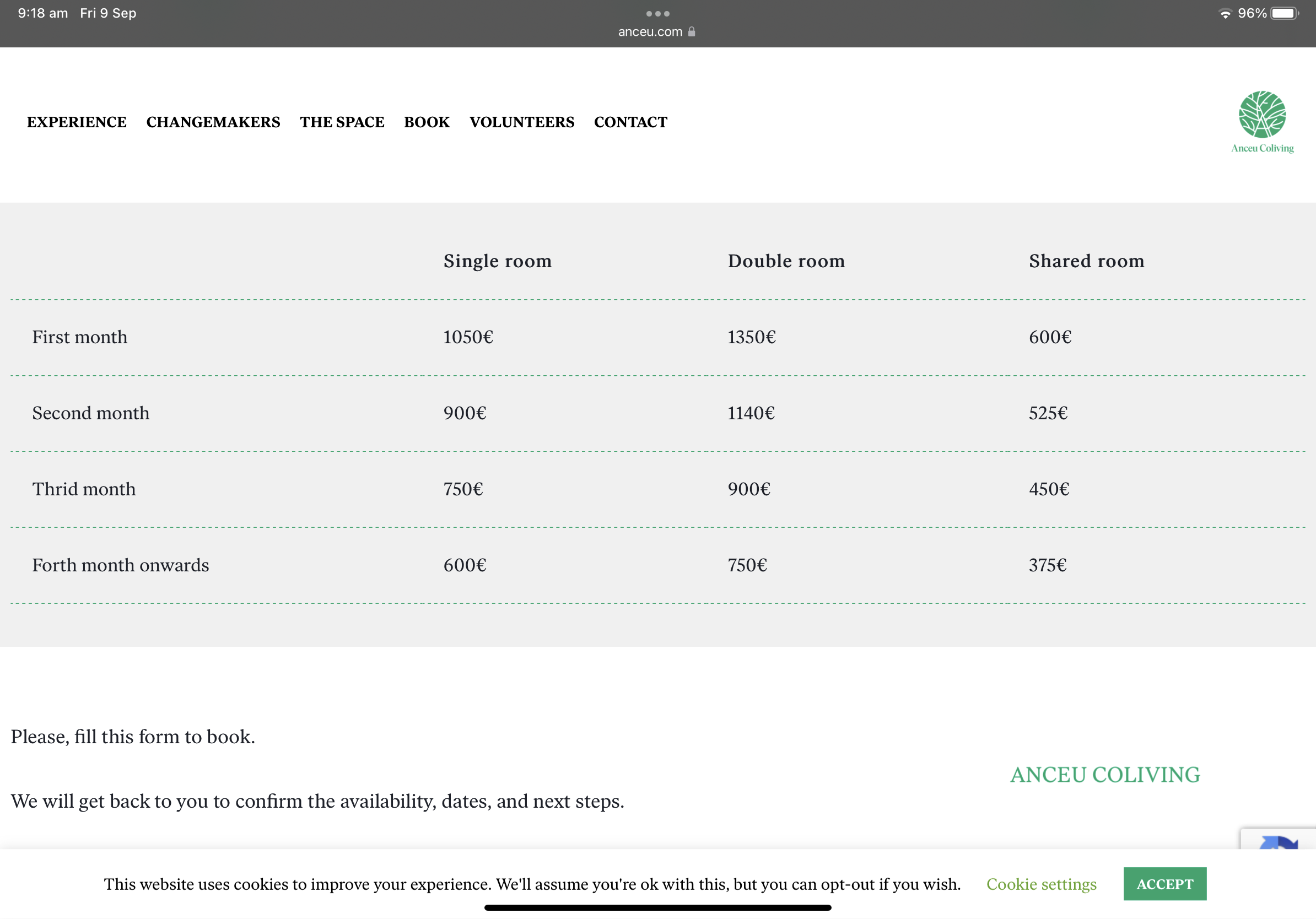1316x919 pixels.
Task: Select the 525€ shared room price
Action: coord(1048,413)
